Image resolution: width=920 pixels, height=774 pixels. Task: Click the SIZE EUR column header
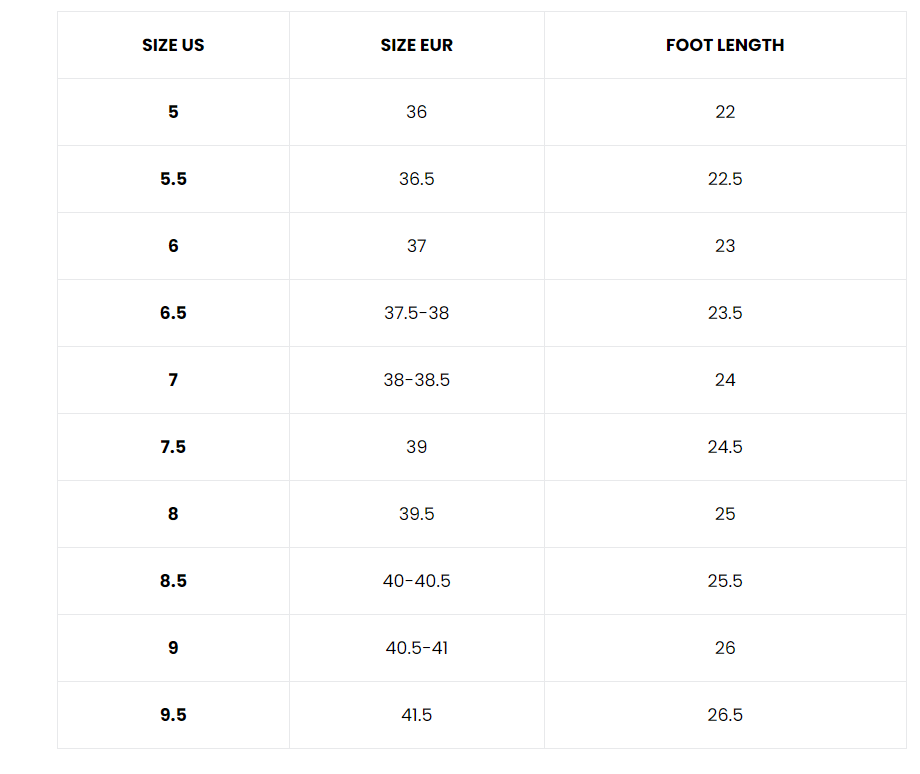pos(416,45)
